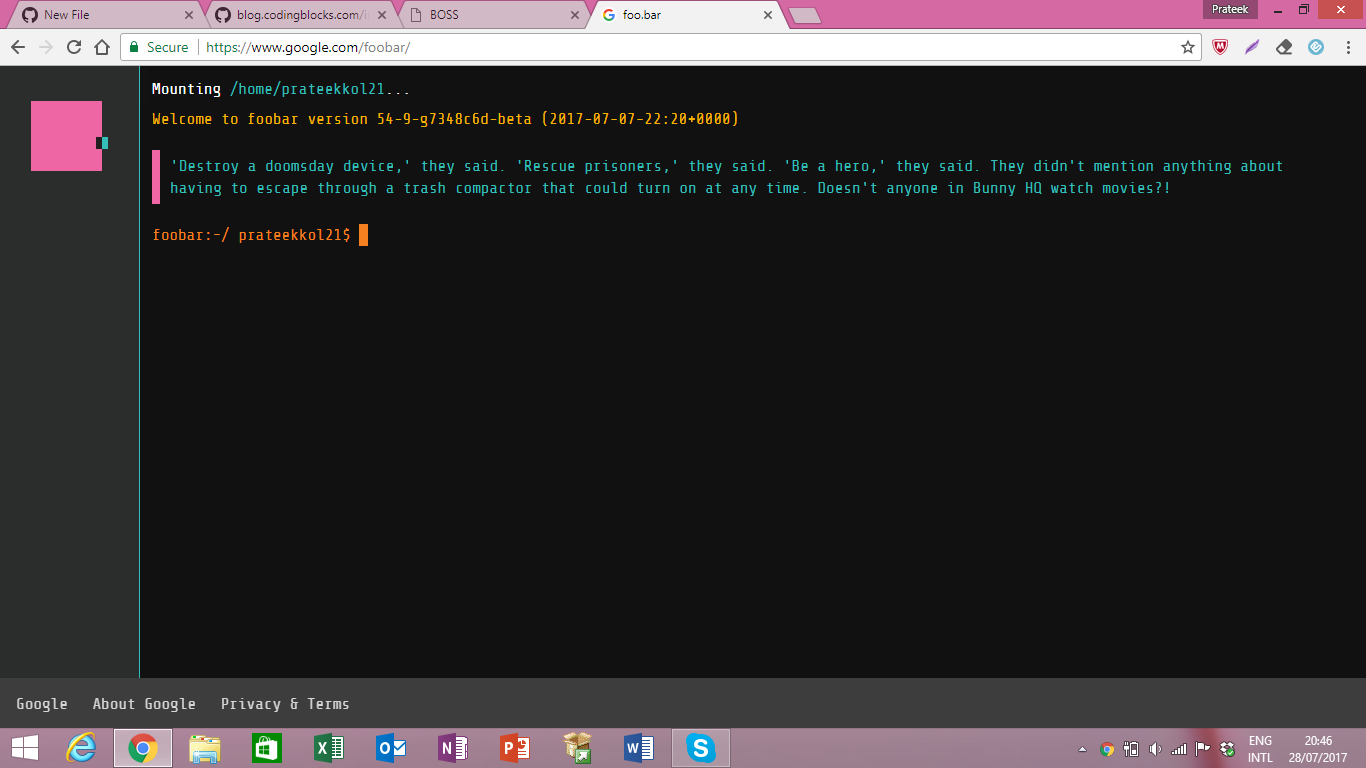Screen dimensions: 1366x768
Task: Open the volume speaker tray icon
Action: point(1155,749)
